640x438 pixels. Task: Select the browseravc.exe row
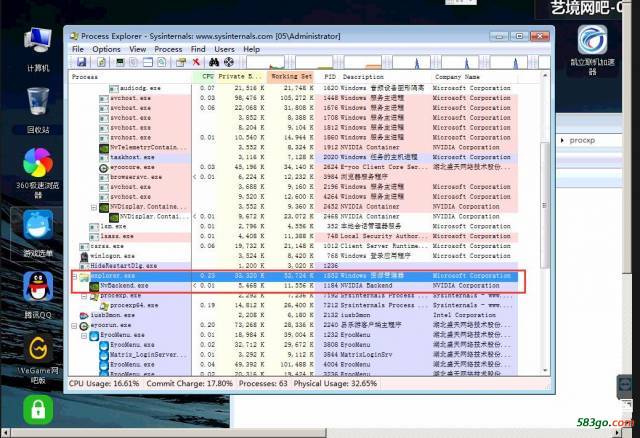(x=293, y=177)
